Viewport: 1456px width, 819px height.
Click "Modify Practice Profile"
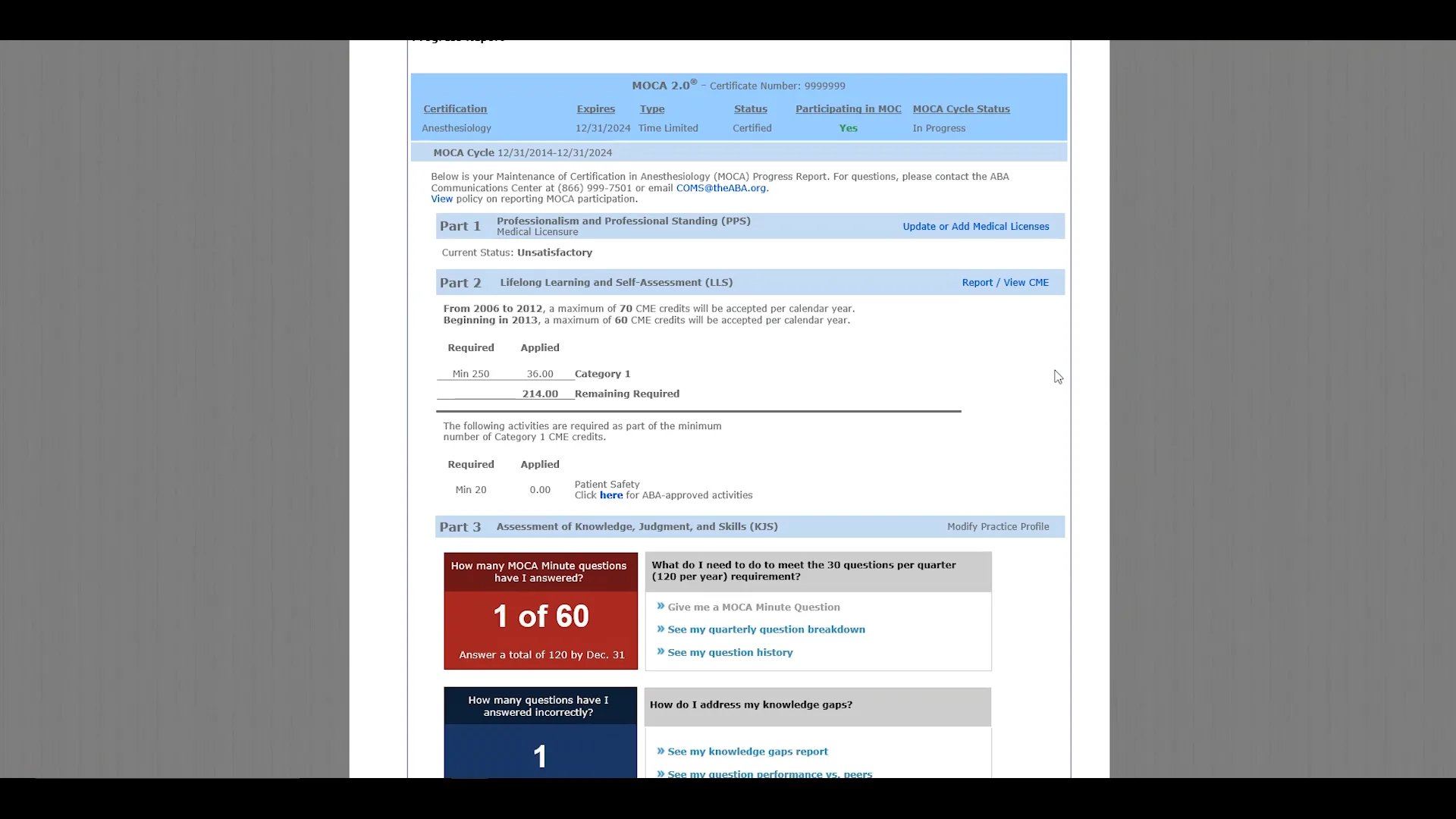(x=998, y=526)
